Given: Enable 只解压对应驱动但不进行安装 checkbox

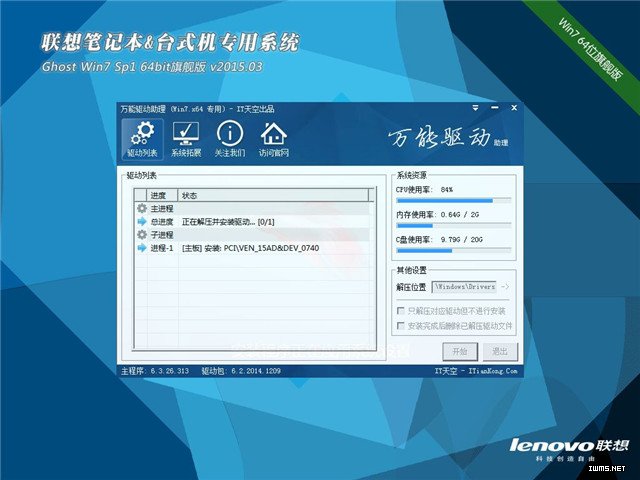Looking at the screenshot, I should pos(402,311).
